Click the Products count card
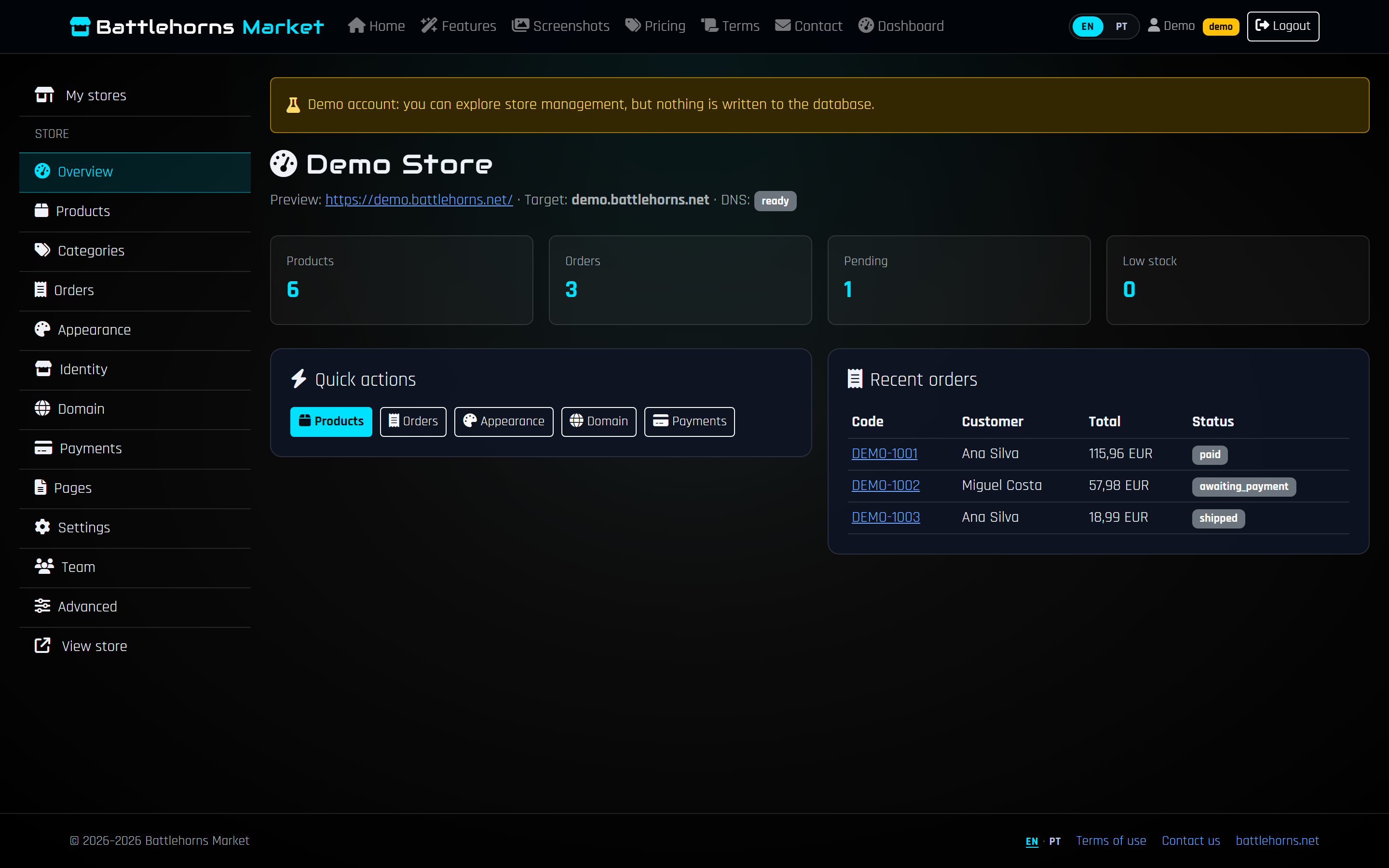Screen dimensions: 1389x868 pyautogui.click(x=401, y=280)
